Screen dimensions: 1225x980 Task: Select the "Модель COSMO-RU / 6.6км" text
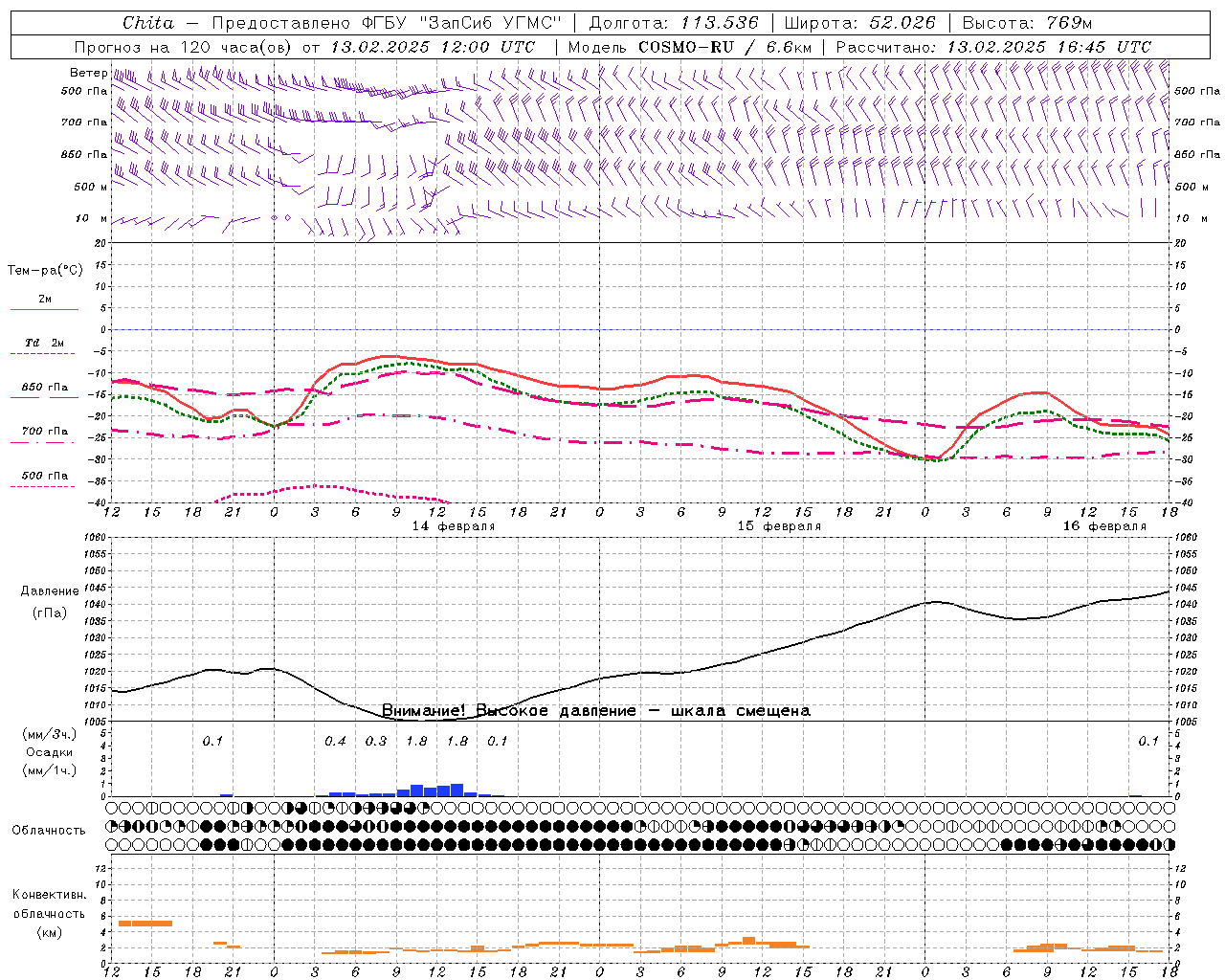690,47
